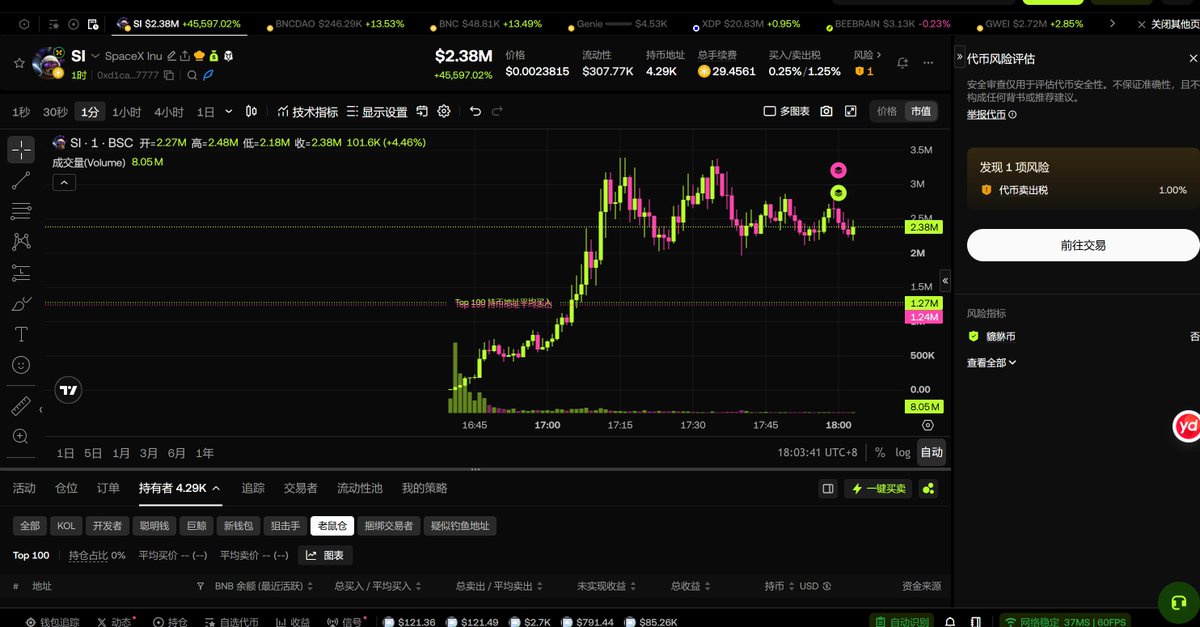
Task: Expand the 风险 details arrow
Action: [878, 55]
